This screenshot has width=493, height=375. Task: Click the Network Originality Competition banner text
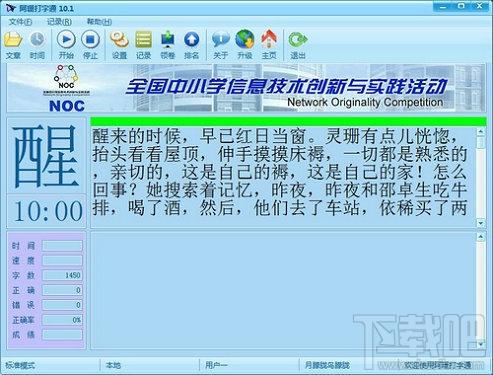tap(365, 102)
